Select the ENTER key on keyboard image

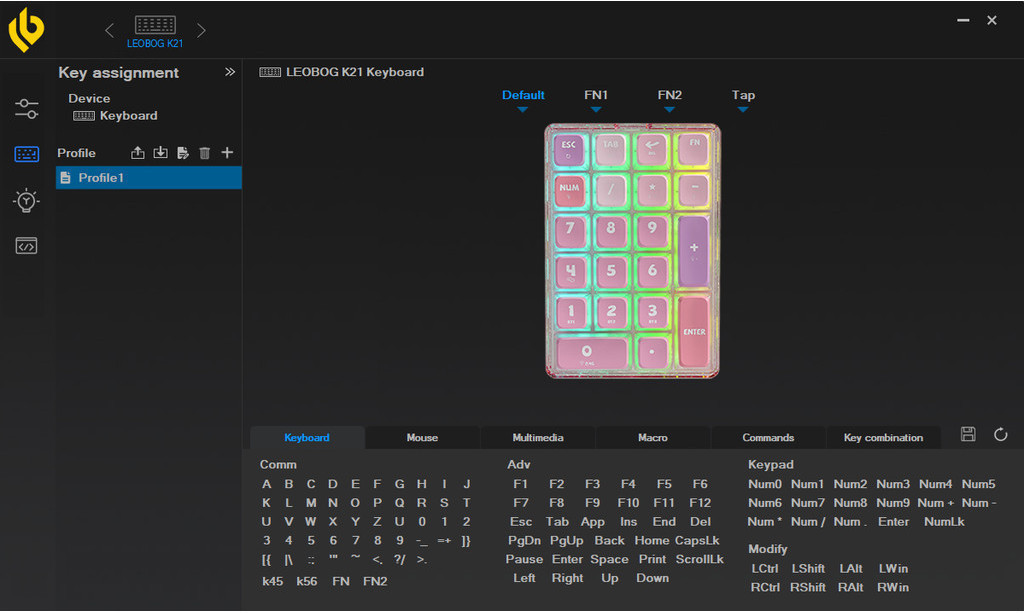point(694,331)
